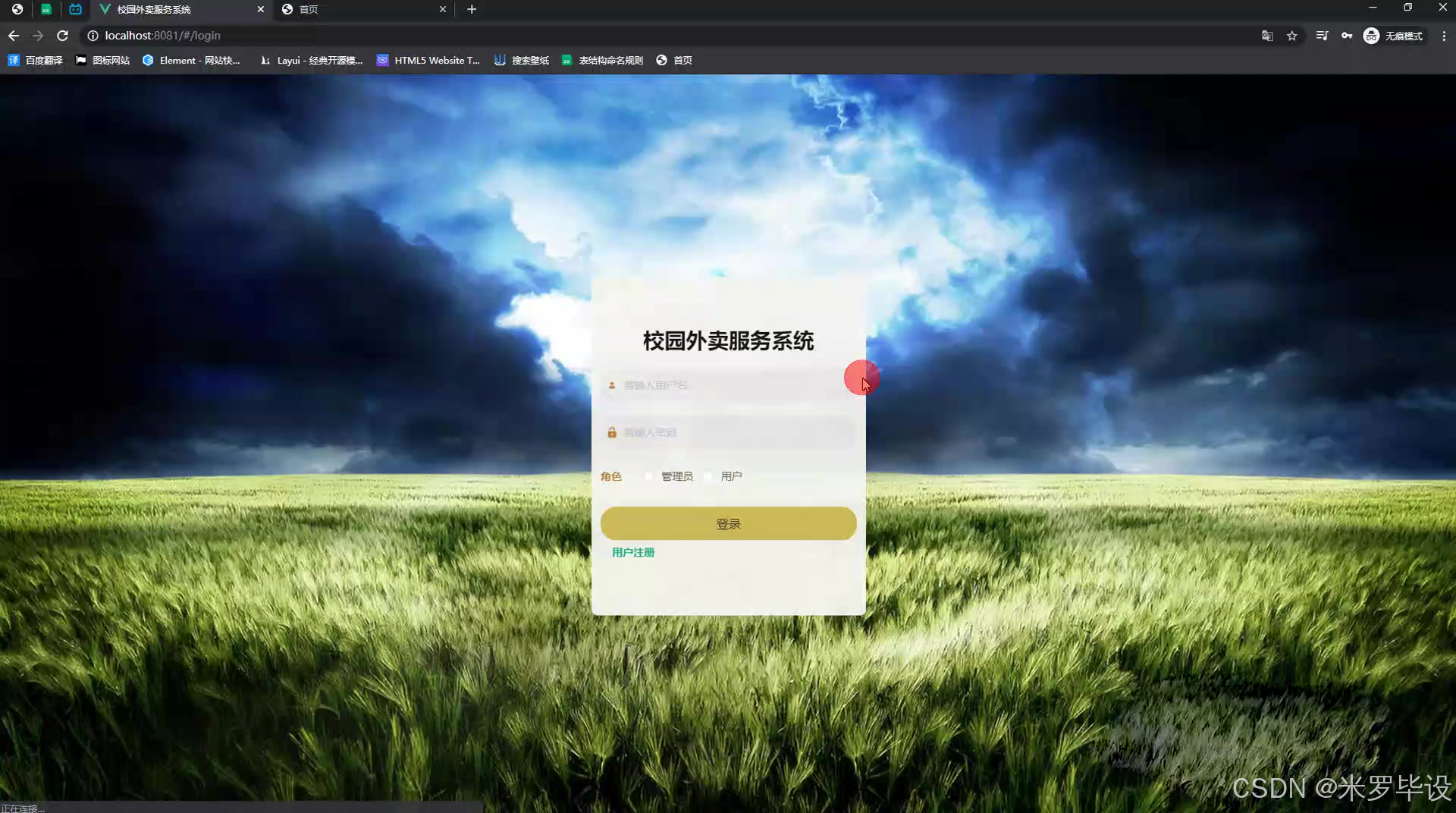
Task: Check the 用户 role checkbox
Action: 708,476
